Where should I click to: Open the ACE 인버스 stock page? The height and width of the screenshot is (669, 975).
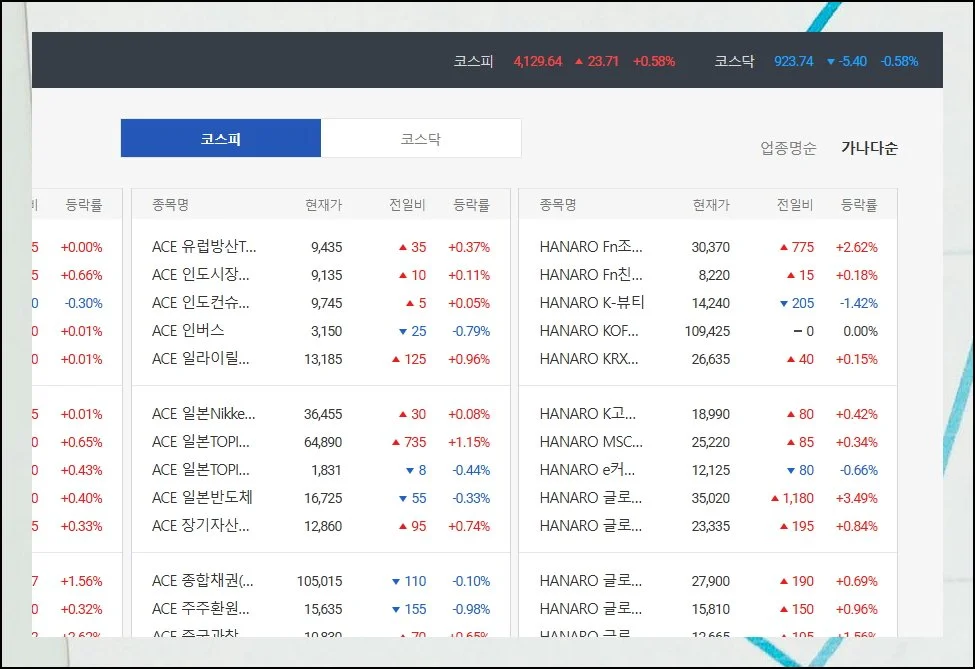tap(188, 331)
